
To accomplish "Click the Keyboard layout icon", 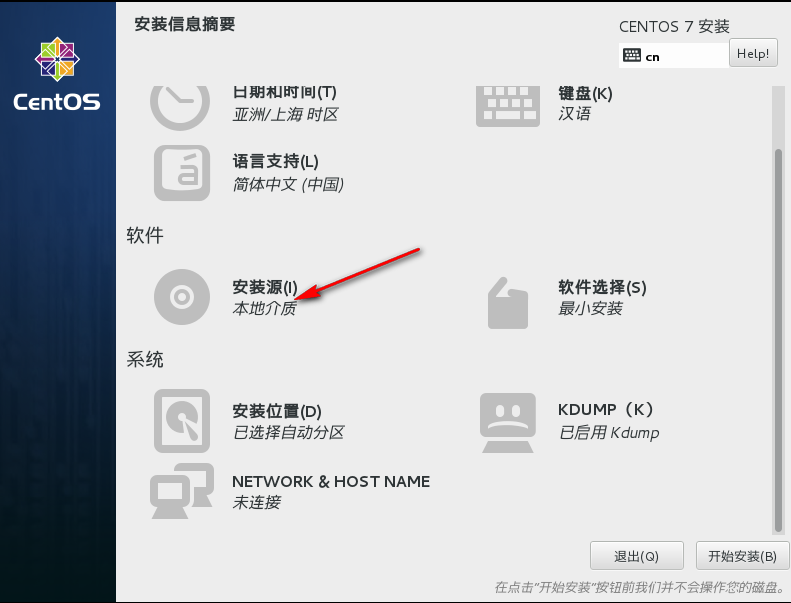I will pyautogui.click(x=508, y=106).
